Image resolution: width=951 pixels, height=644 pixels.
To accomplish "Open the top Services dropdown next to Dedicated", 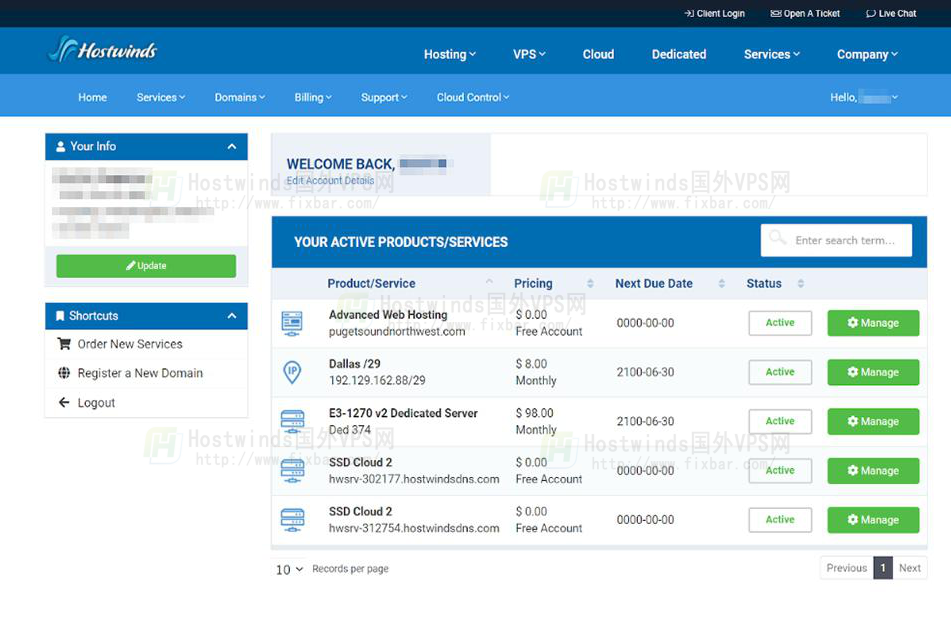I will coord(771,55).
